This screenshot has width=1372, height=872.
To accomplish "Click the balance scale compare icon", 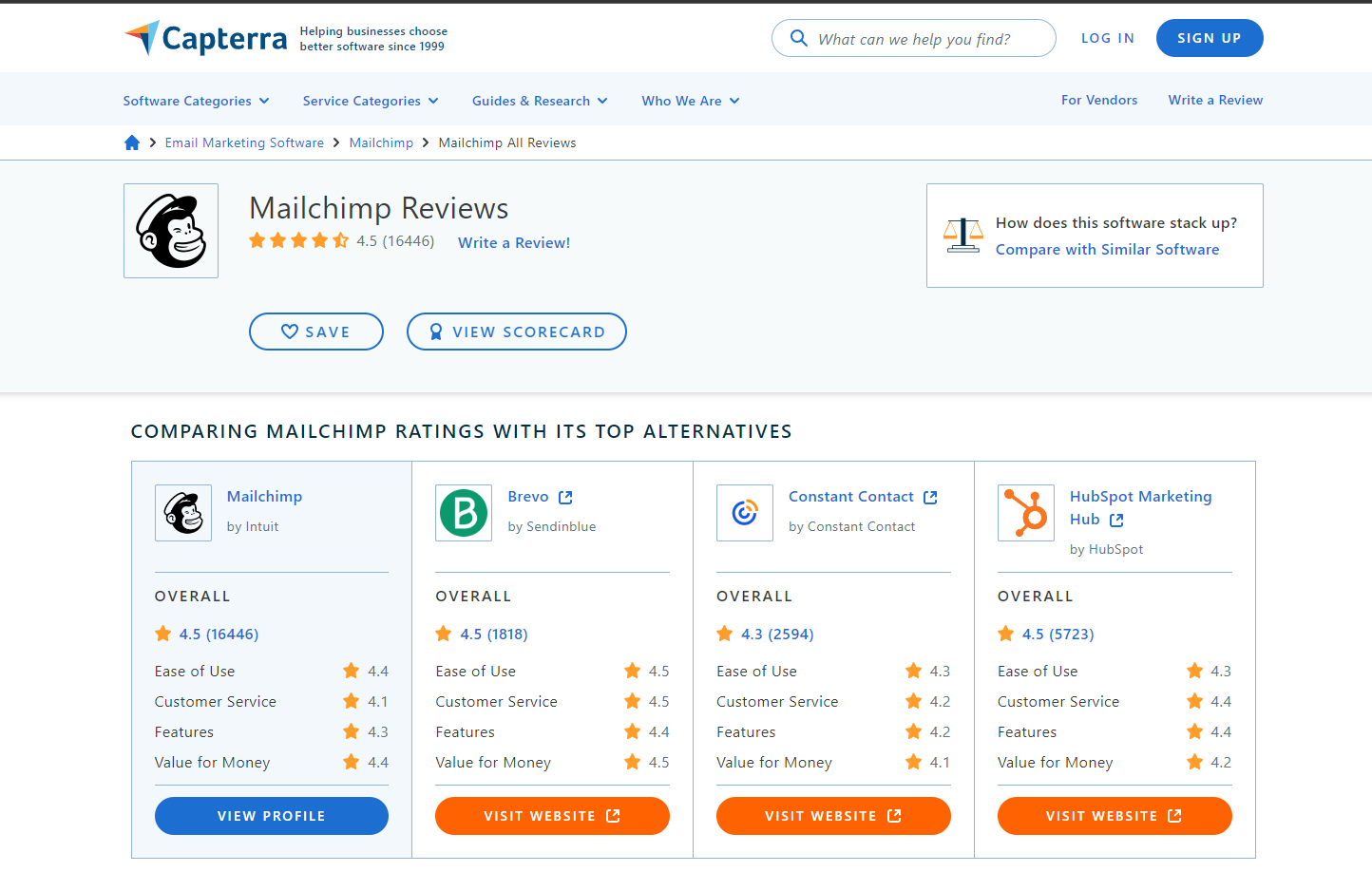I will [962, 235].
